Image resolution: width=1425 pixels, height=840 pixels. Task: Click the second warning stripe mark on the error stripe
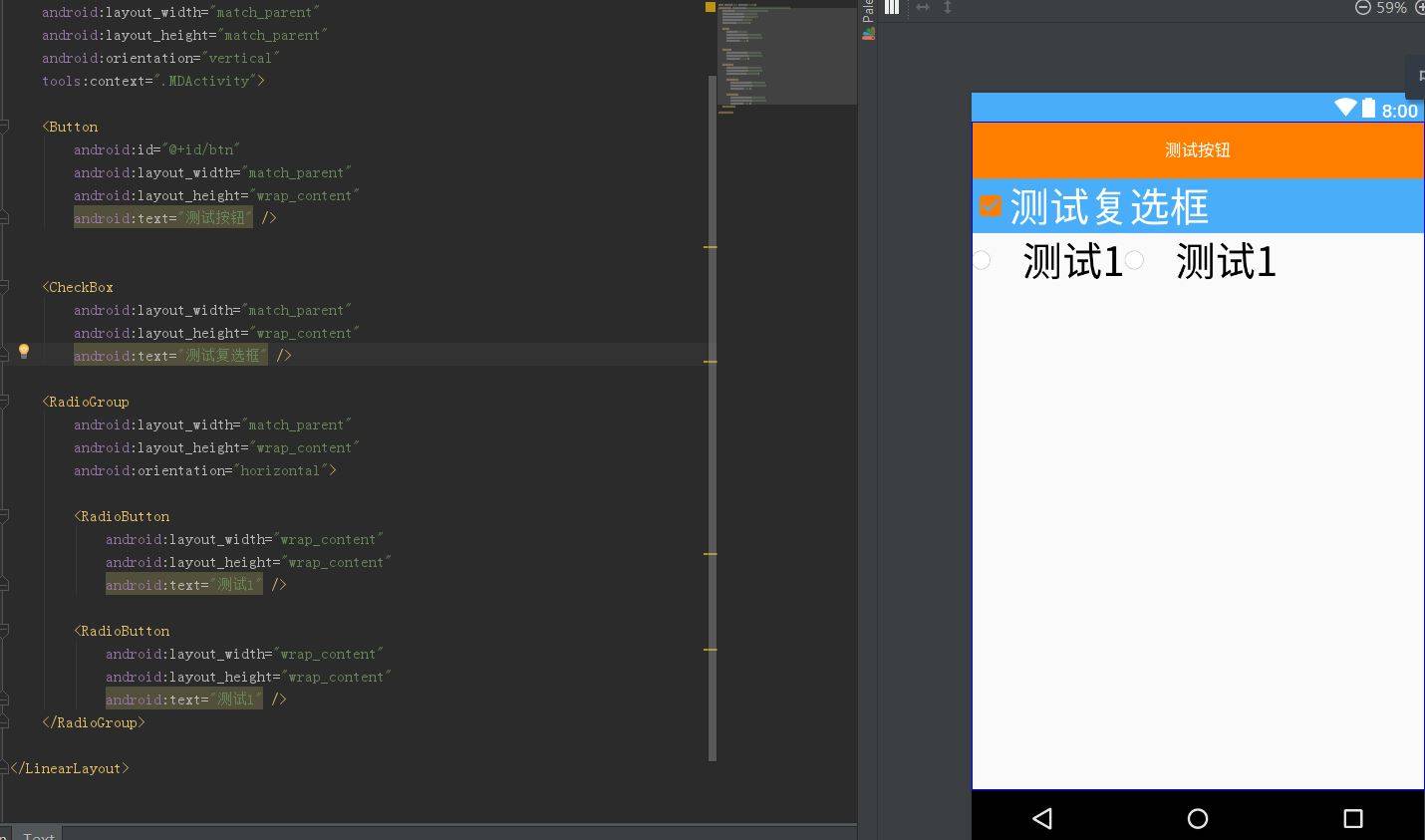711,362
